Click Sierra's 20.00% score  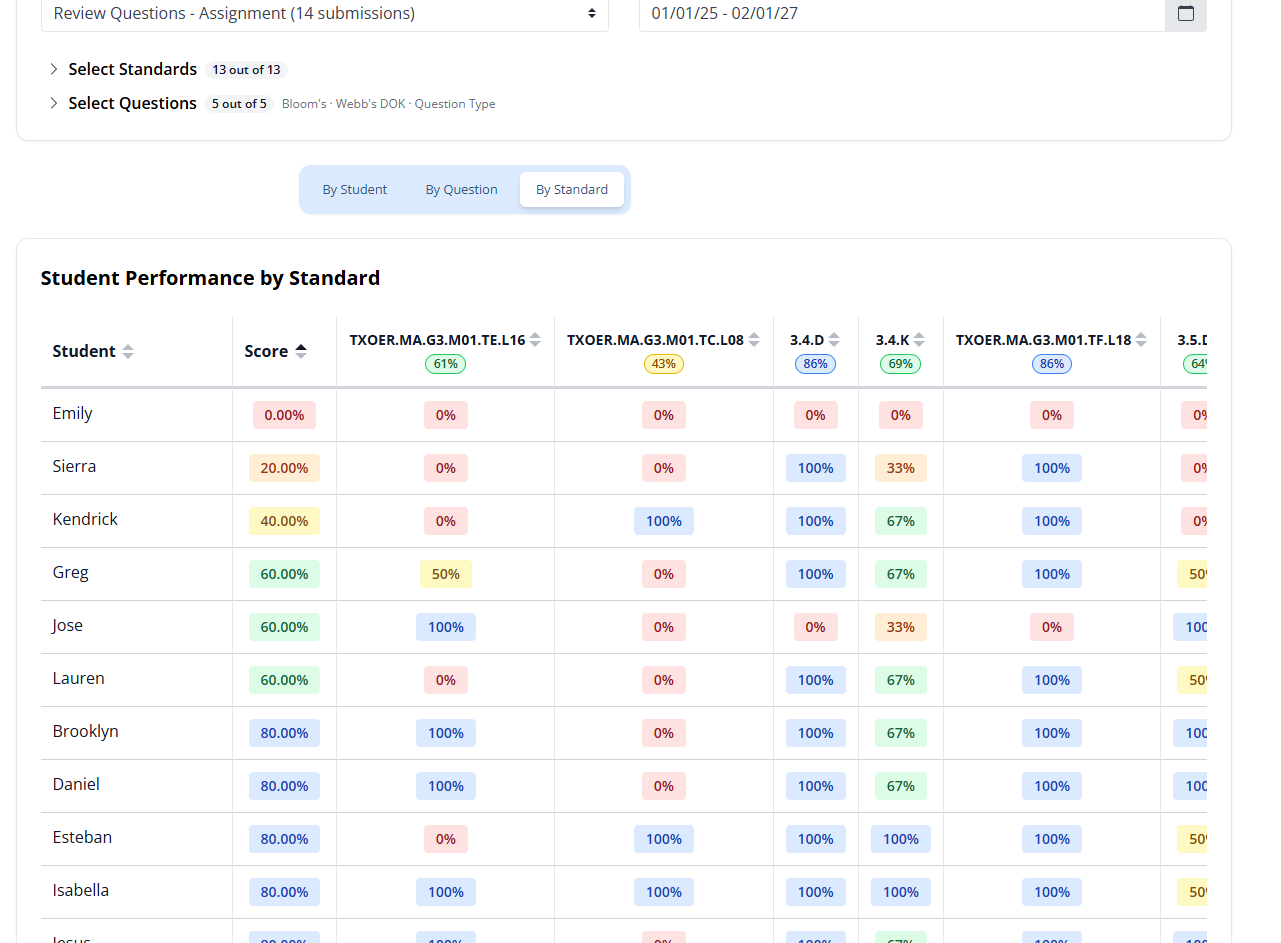[285, 468]
